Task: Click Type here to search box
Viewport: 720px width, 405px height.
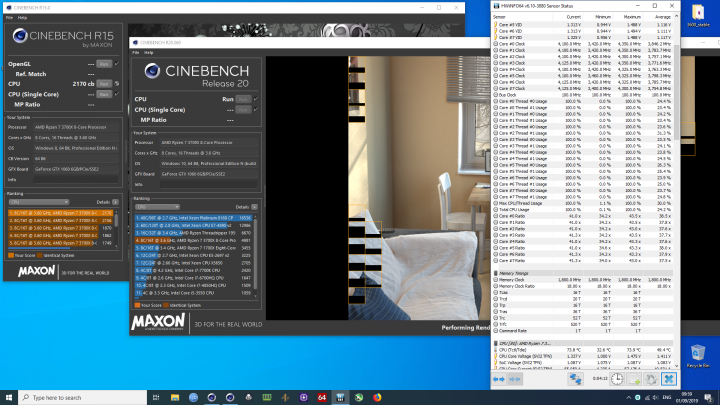Action: (x=83, y=397)
